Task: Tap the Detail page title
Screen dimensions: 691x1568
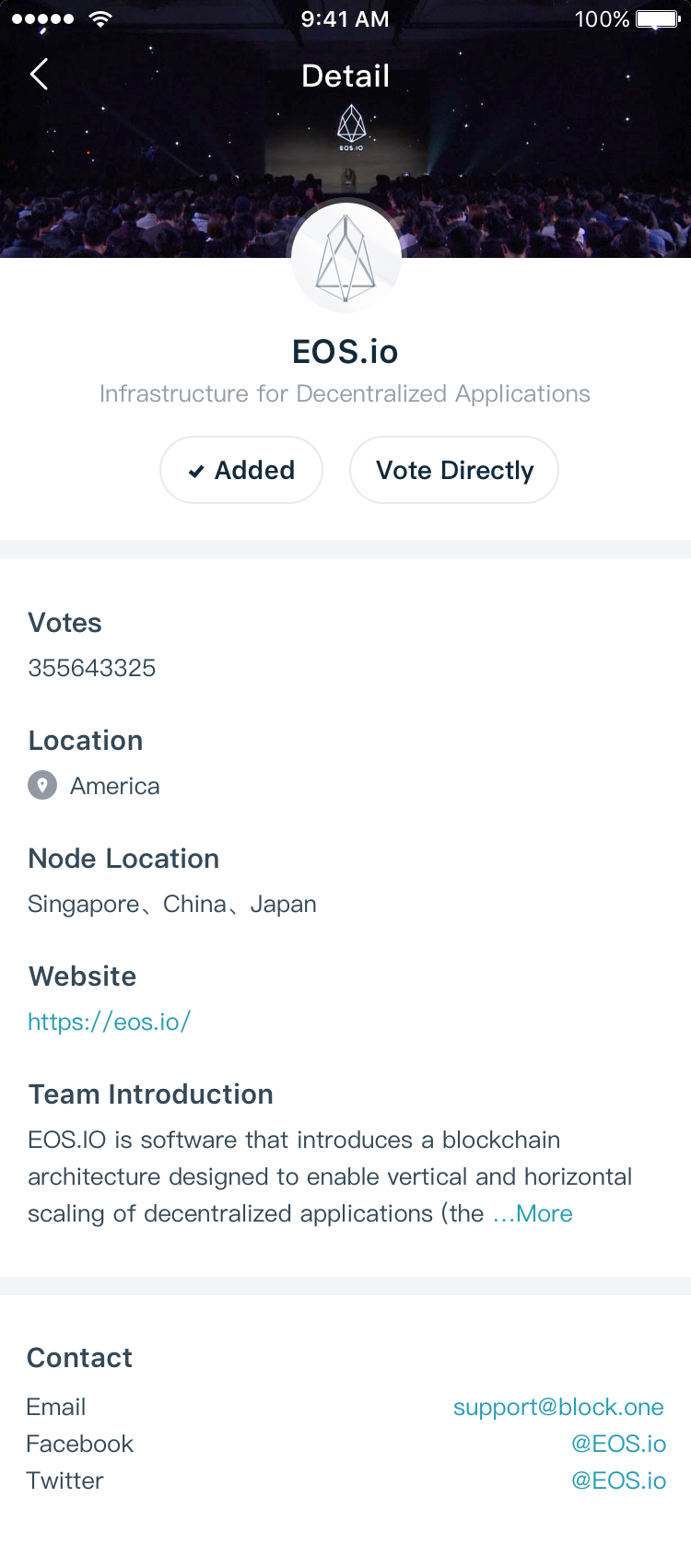Action: tap(345, 76)
